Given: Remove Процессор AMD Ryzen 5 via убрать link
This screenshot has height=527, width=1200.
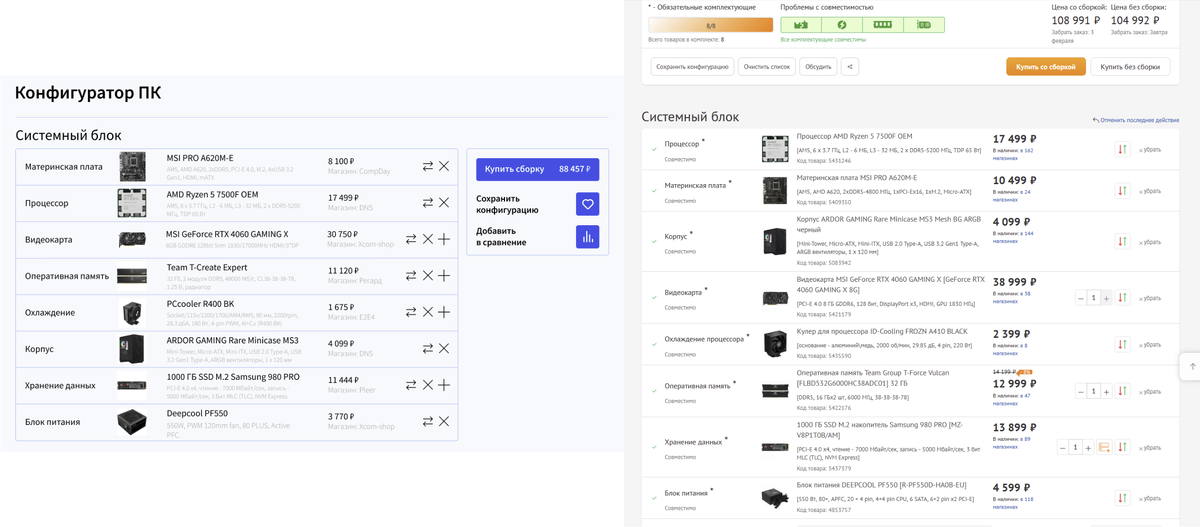Looking at the screenshot, I should click(1149, 149).
